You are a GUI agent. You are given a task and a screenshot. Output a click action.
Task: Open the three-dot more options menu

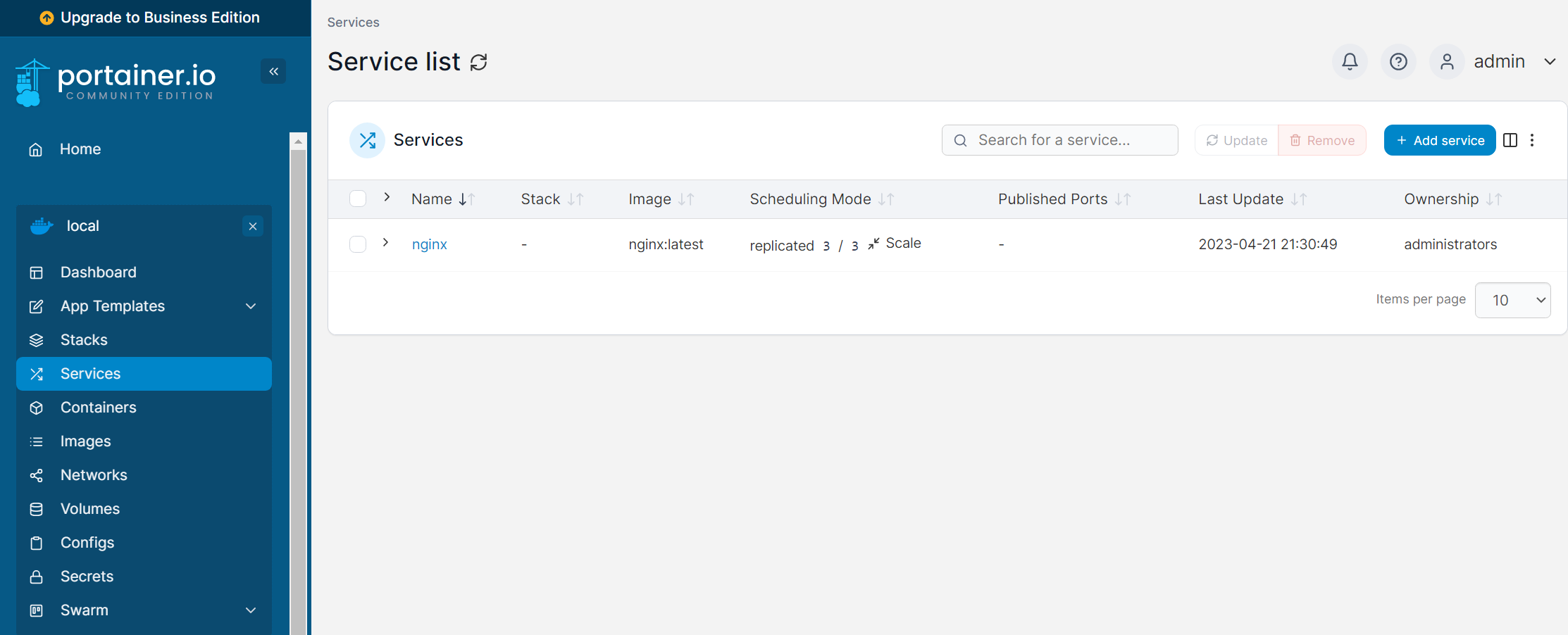1533,140
